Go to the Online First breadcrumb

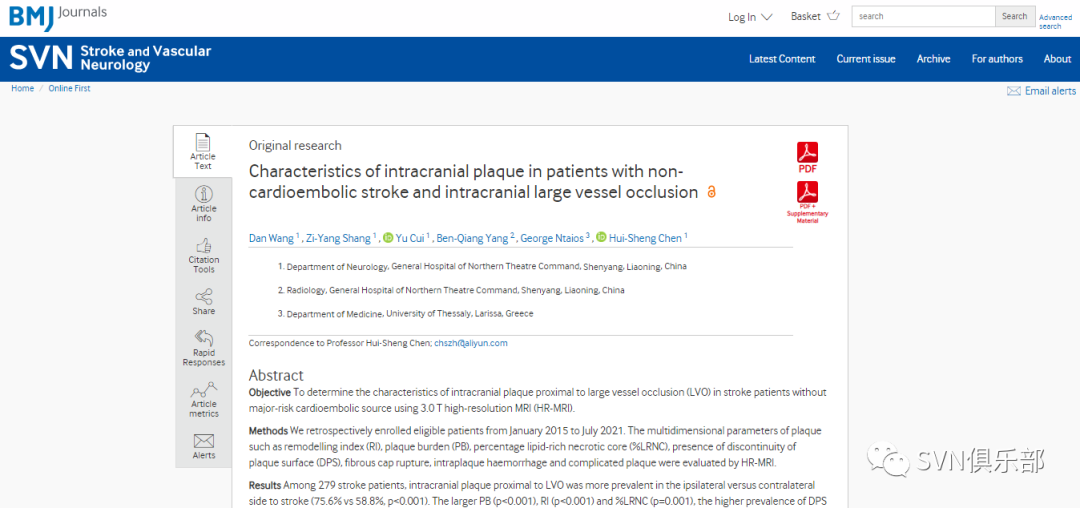pyautogui.click(x=69, y=89)
